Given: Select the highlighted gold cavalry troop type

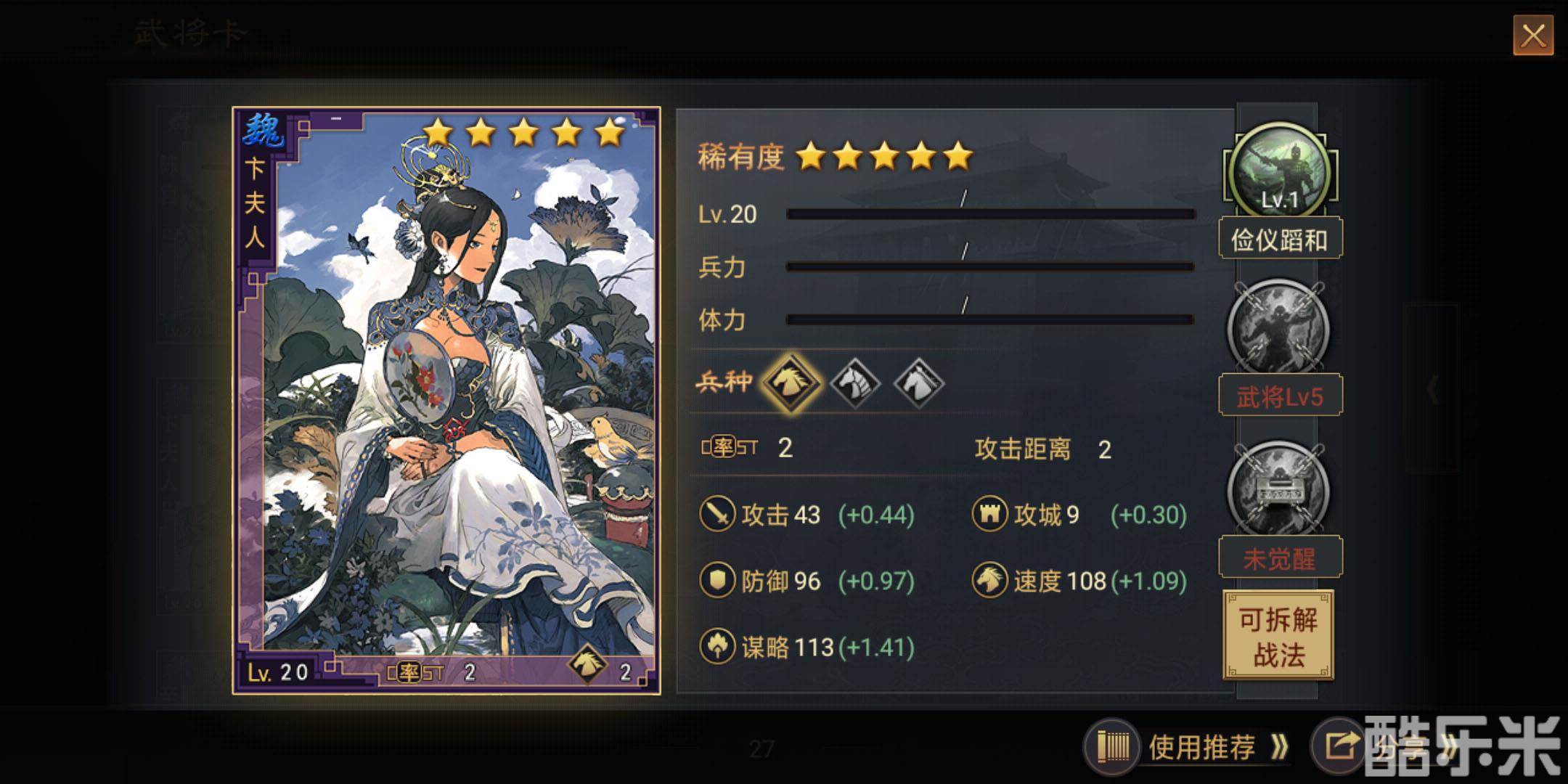Looking at the screenshot, I should click(791, 382).
